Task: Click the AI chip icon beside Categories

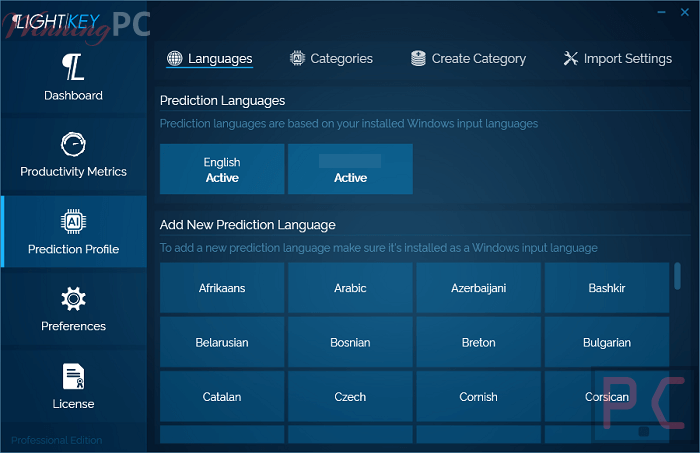Action: 297,58
